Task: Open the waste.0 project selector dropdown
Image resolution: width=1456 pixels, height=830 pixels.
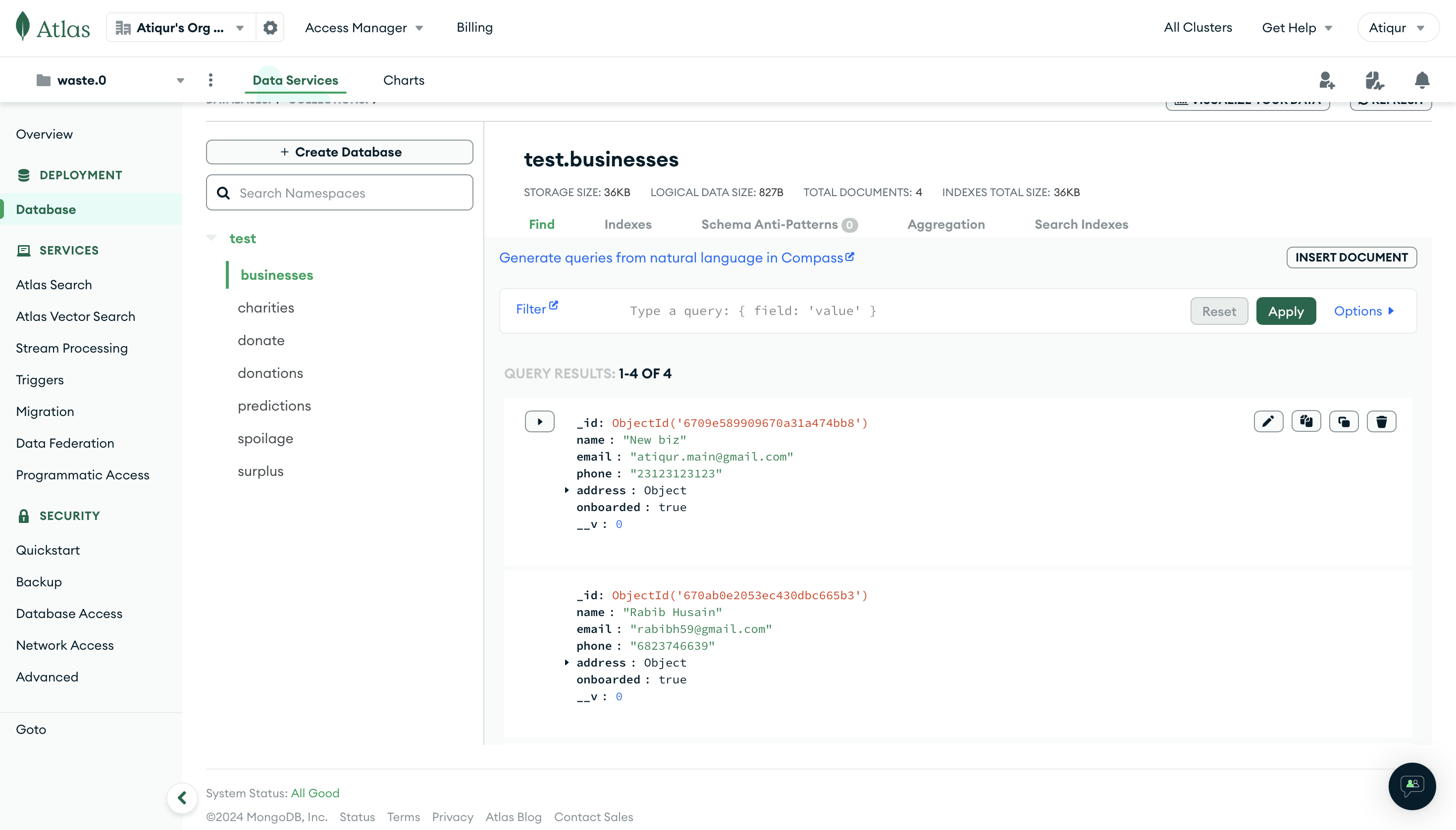Action: 109,80
